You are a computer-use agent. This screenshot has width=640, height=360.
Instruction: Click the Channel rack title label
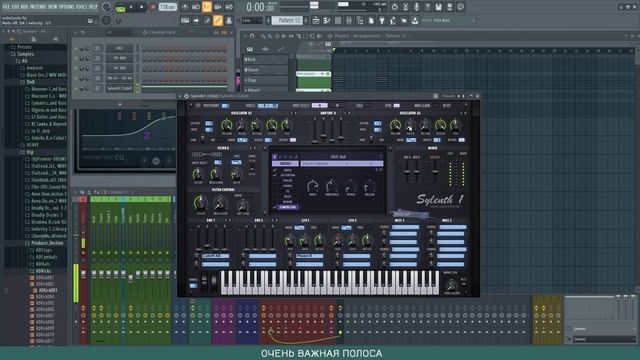[162, 32]
